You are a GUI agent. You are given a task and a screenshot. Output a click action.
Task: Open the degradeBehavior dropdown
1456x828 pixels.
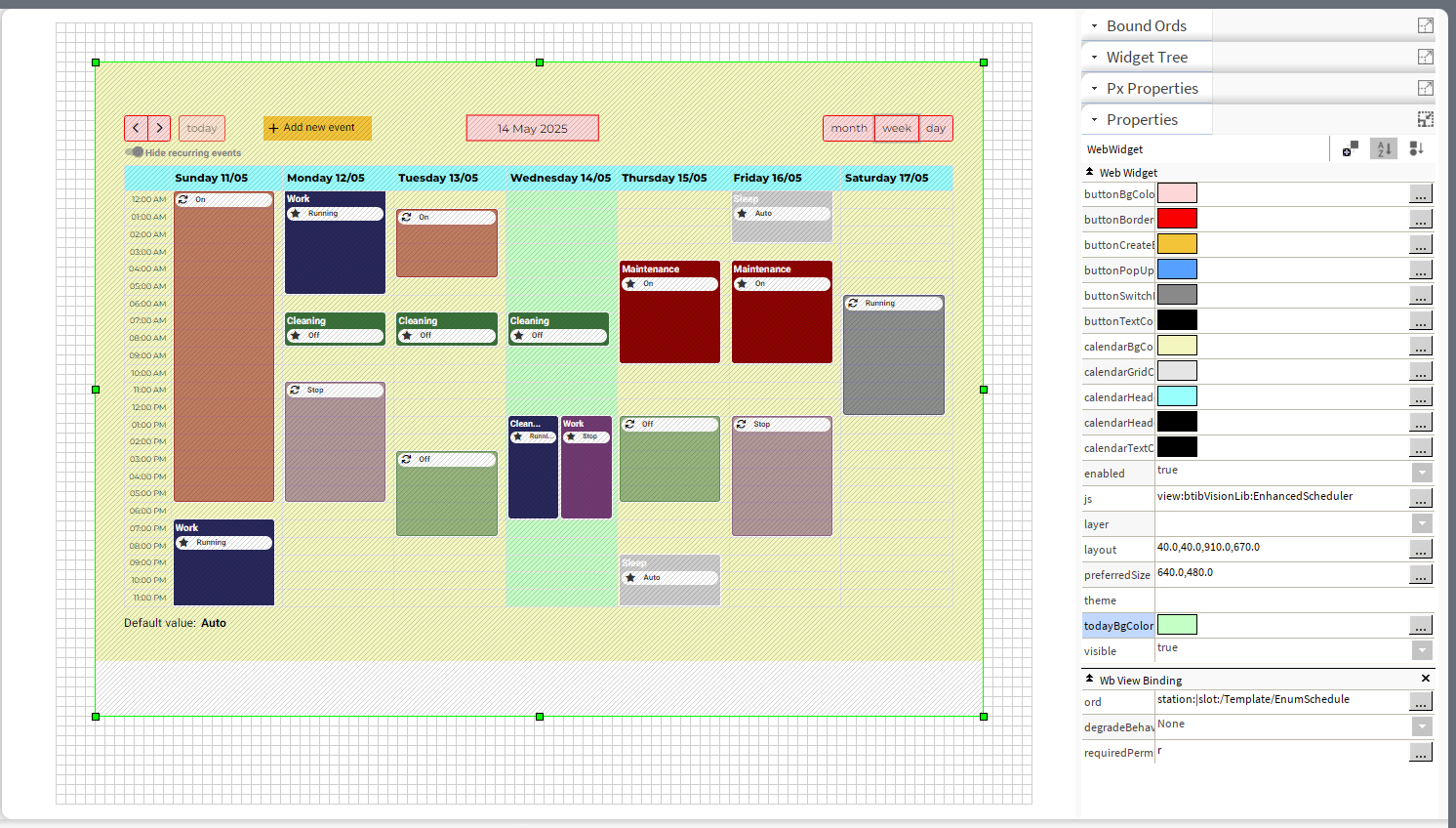tap(1422, 726)
